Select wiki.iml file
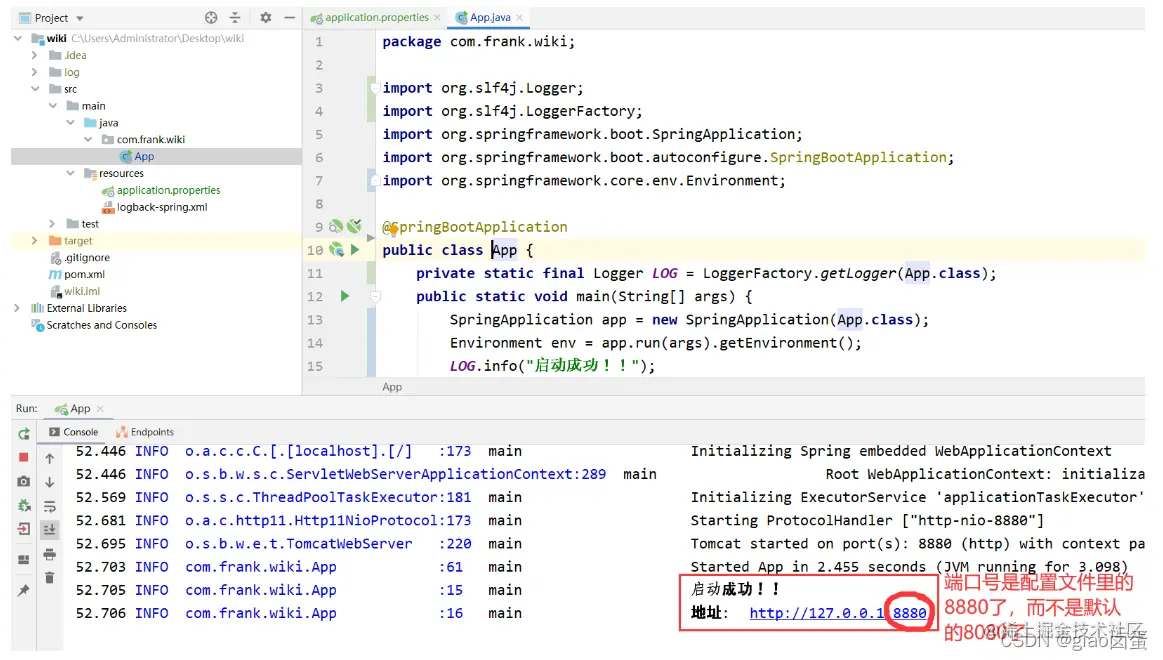The image size is (1163, 660). [82, 291]
